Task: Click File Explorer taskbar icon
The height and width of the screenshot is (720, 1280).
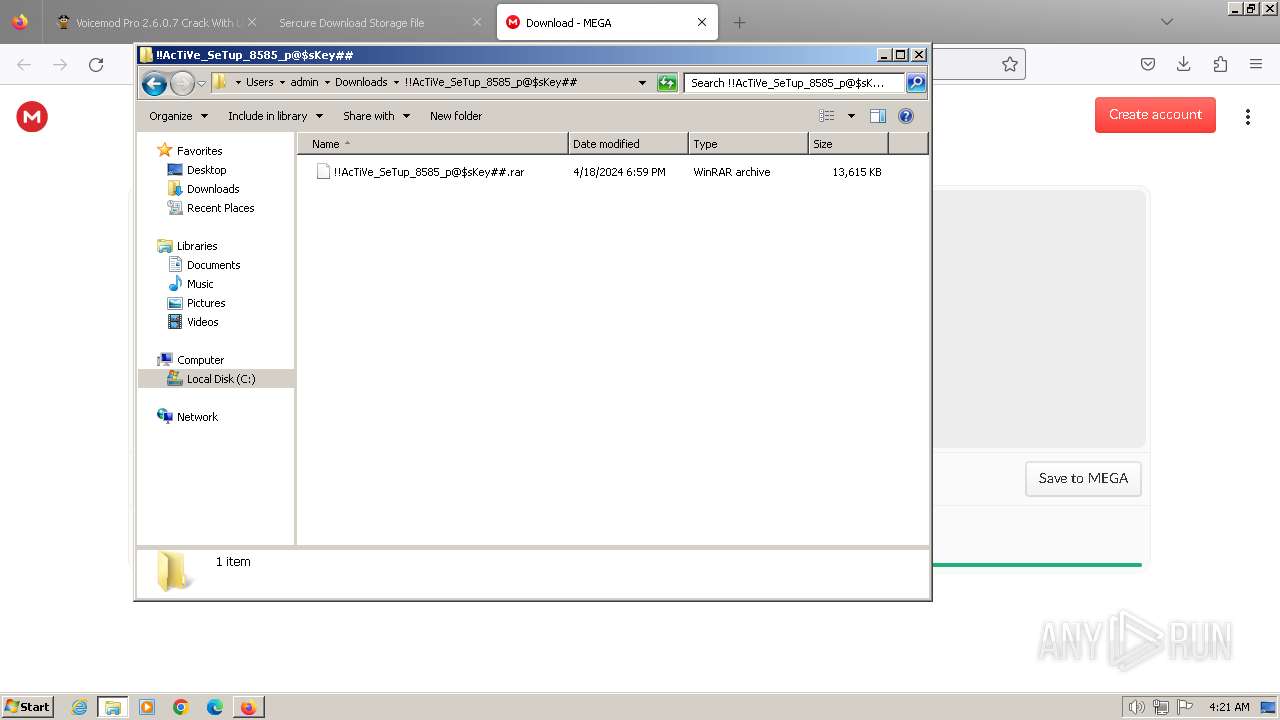Action: click(x=113, y=707)
